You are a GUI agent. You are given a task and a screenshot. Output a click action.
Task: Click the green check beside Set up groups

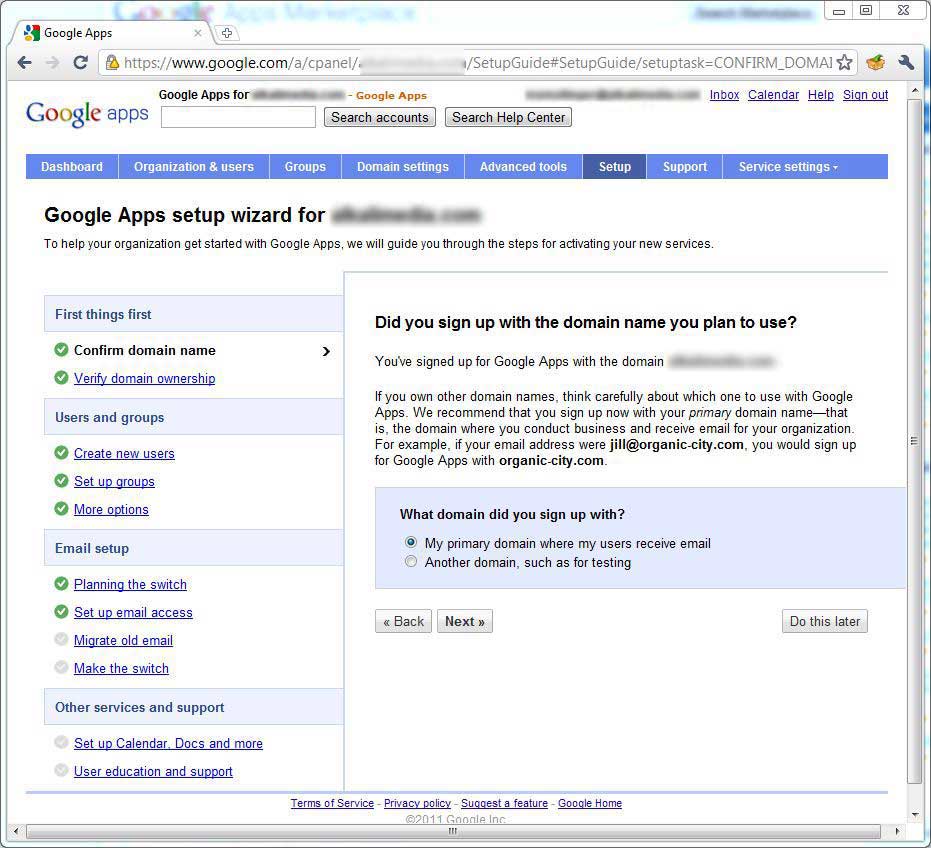tap(61, 480)
